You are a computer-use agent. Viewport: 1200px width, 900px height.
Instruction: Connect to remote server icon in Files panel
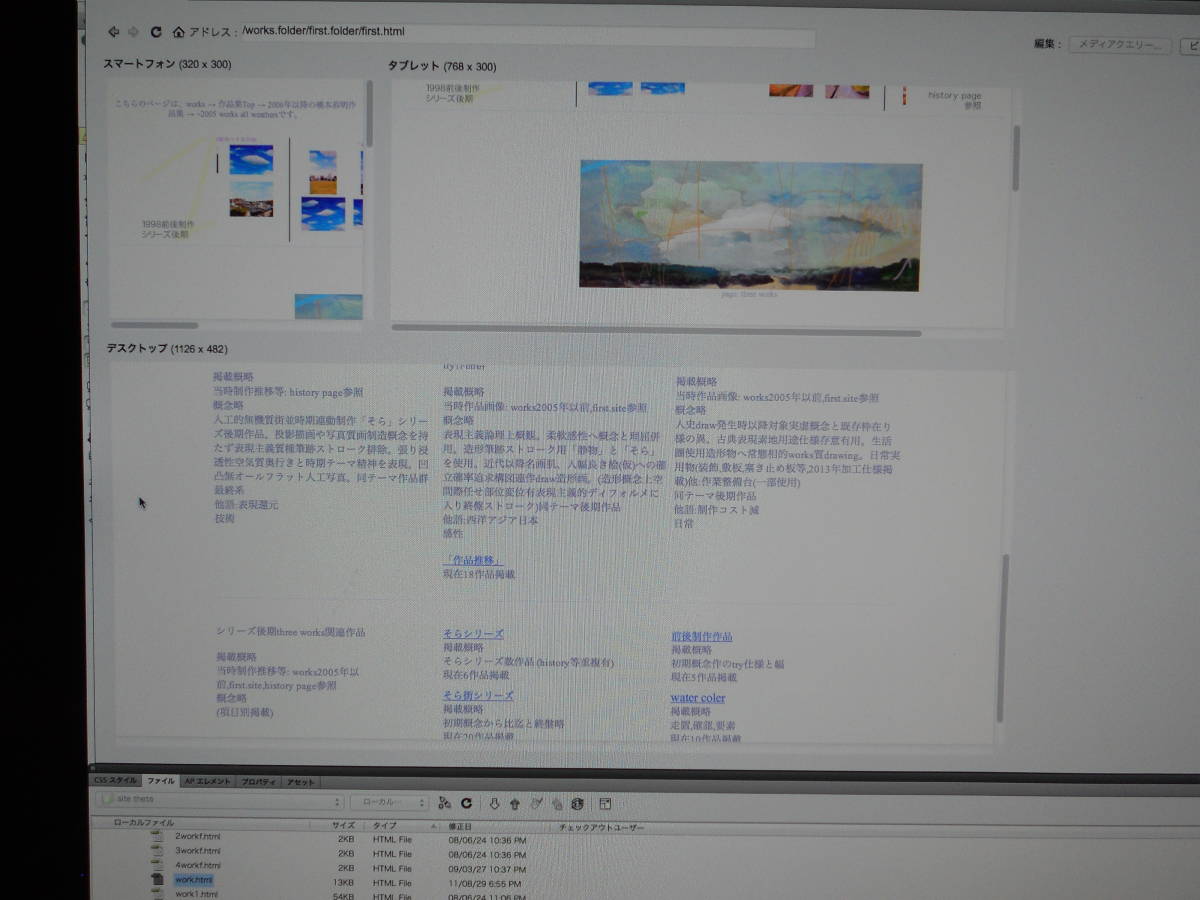coord(445,803)
